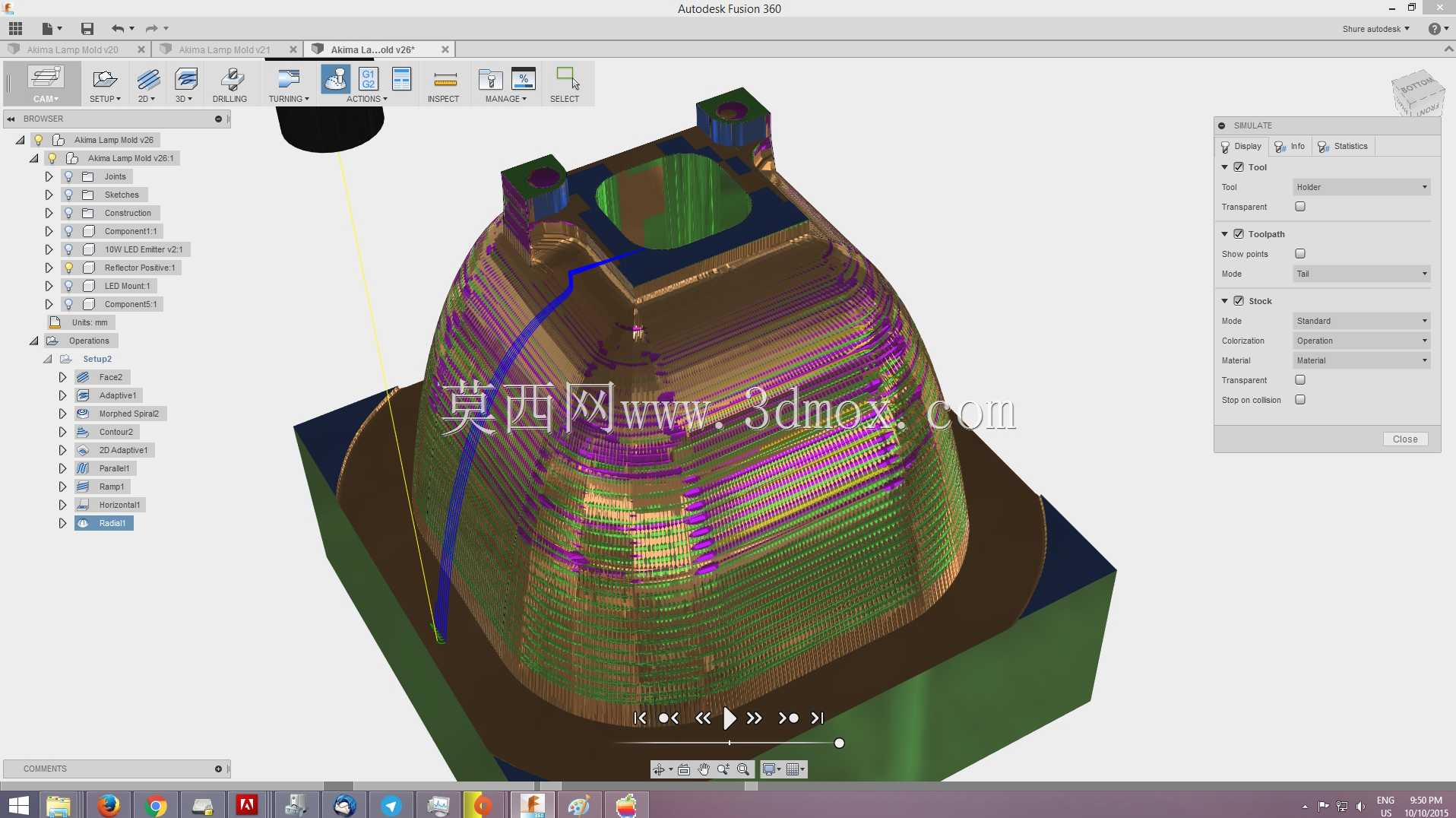This screenshot has height=818, width=1456.
Task: Click the Look At icon
Action: pyautogui.click(x=684, y=769)
